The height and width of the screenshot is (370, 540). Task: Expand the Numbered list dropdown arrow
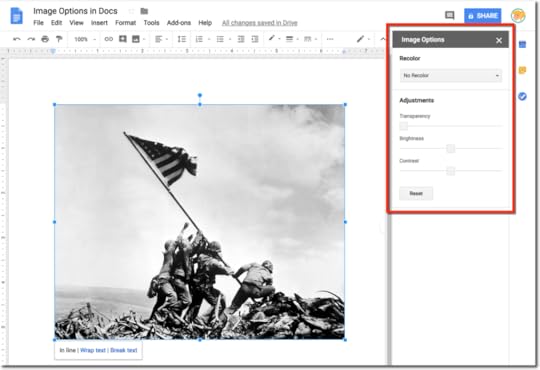(x=209, y=39)
